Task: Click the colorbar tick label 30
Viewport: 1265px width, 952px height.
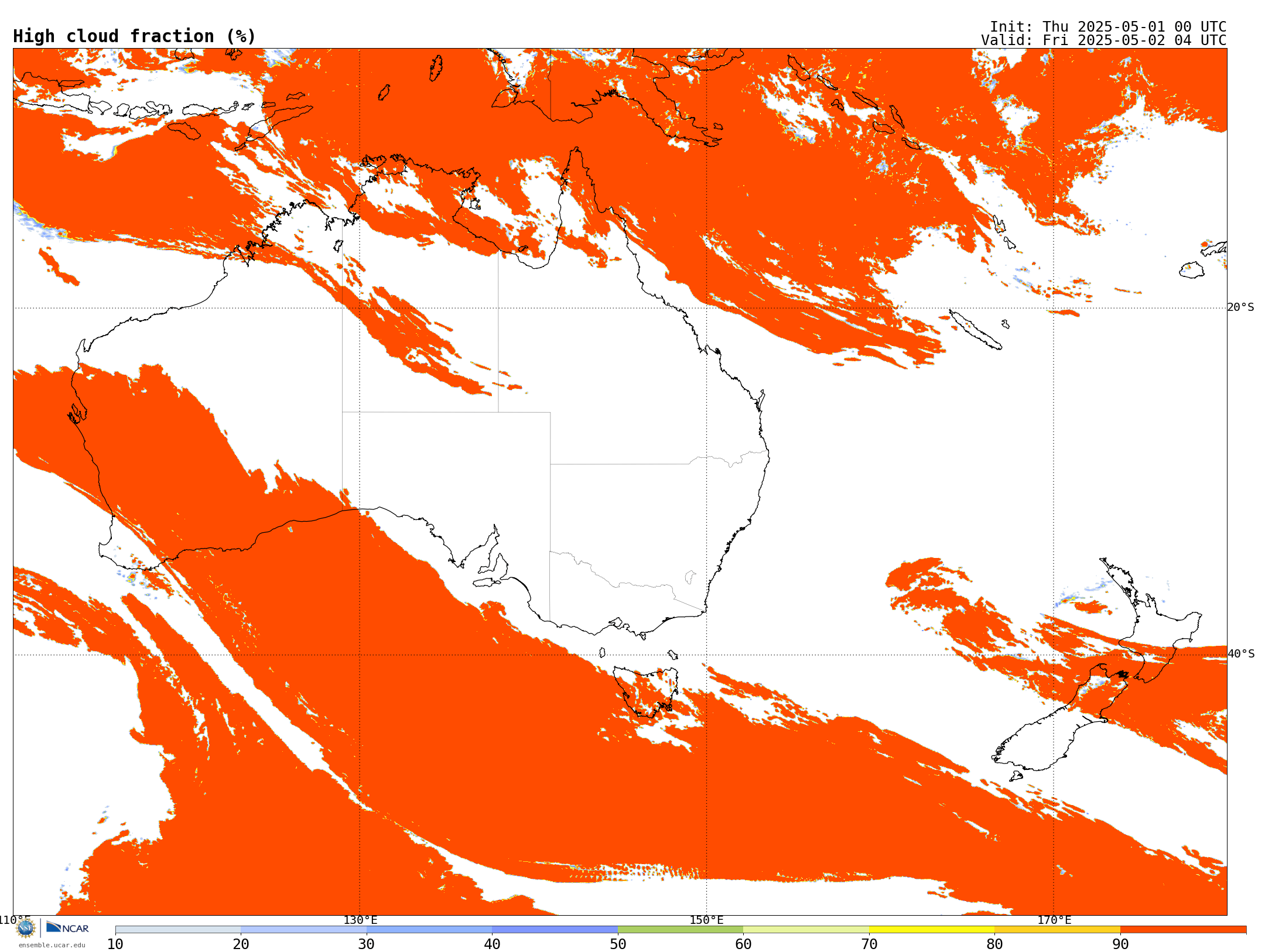Action: pyautogui.click(x=367, y=944)
